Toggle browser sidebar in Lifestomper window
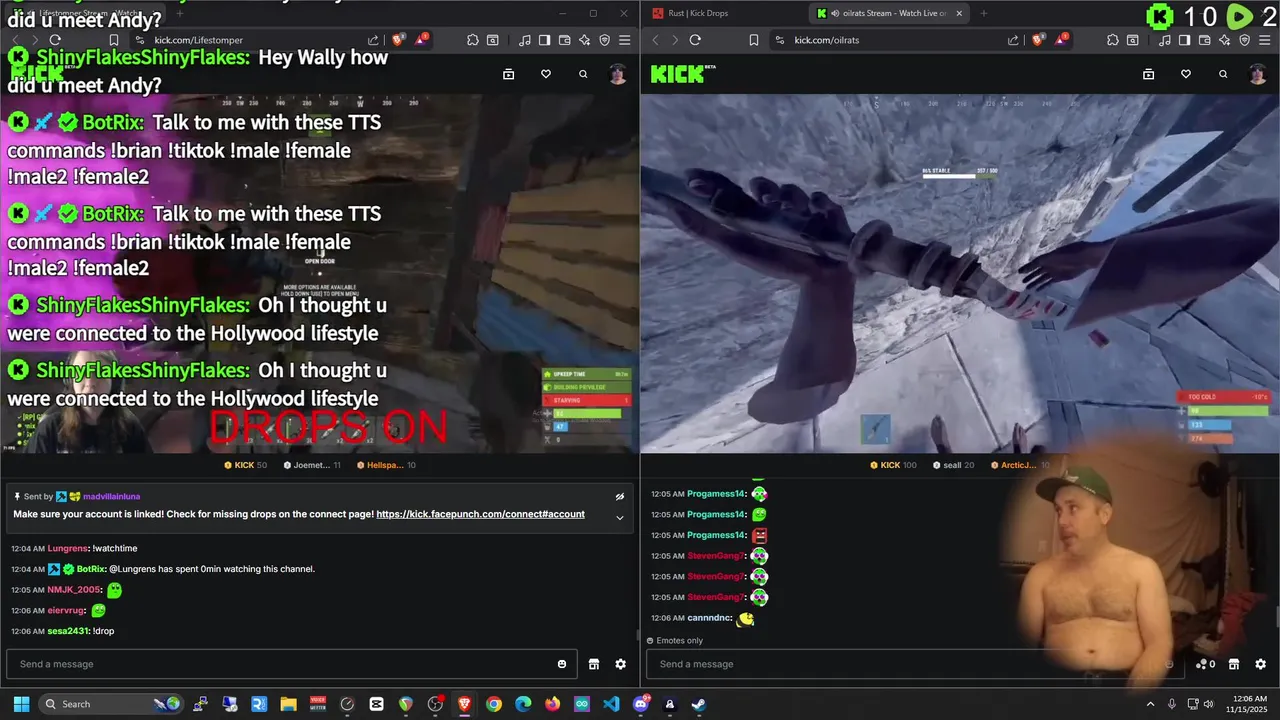The height and width of the screenshot is (720, 1280). click(544, 40)
